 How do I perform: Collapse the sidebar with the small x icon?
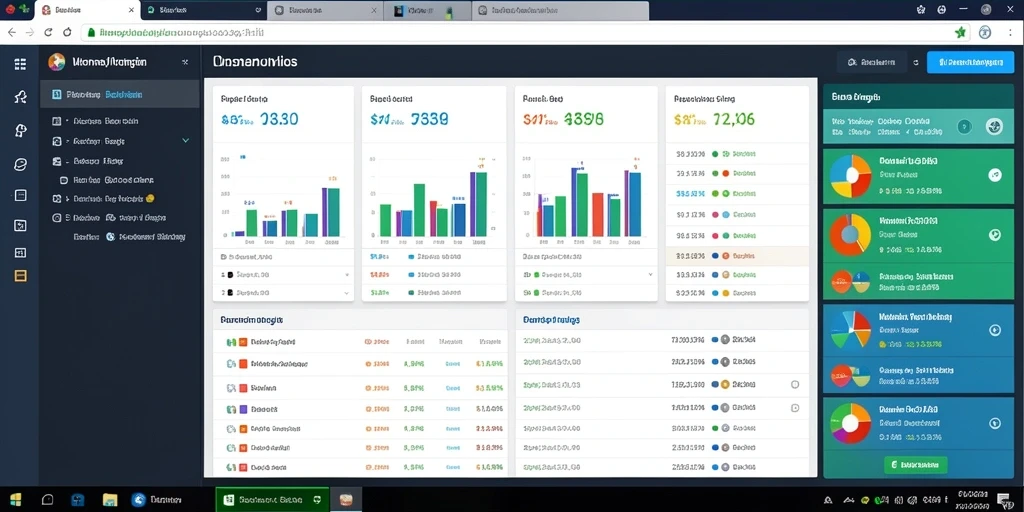(185, 62)
